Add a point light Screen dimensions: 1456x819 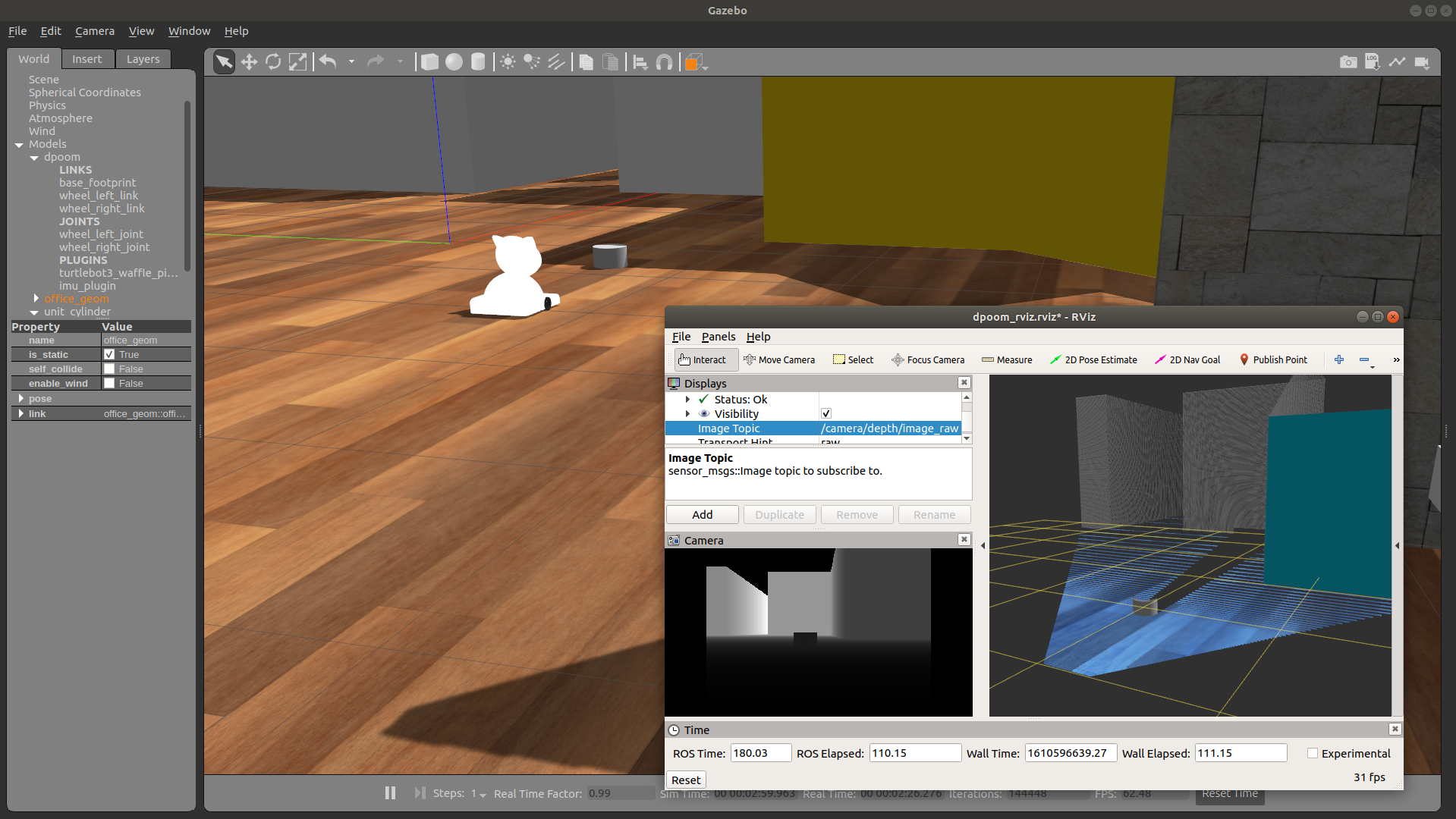(508, 62)
